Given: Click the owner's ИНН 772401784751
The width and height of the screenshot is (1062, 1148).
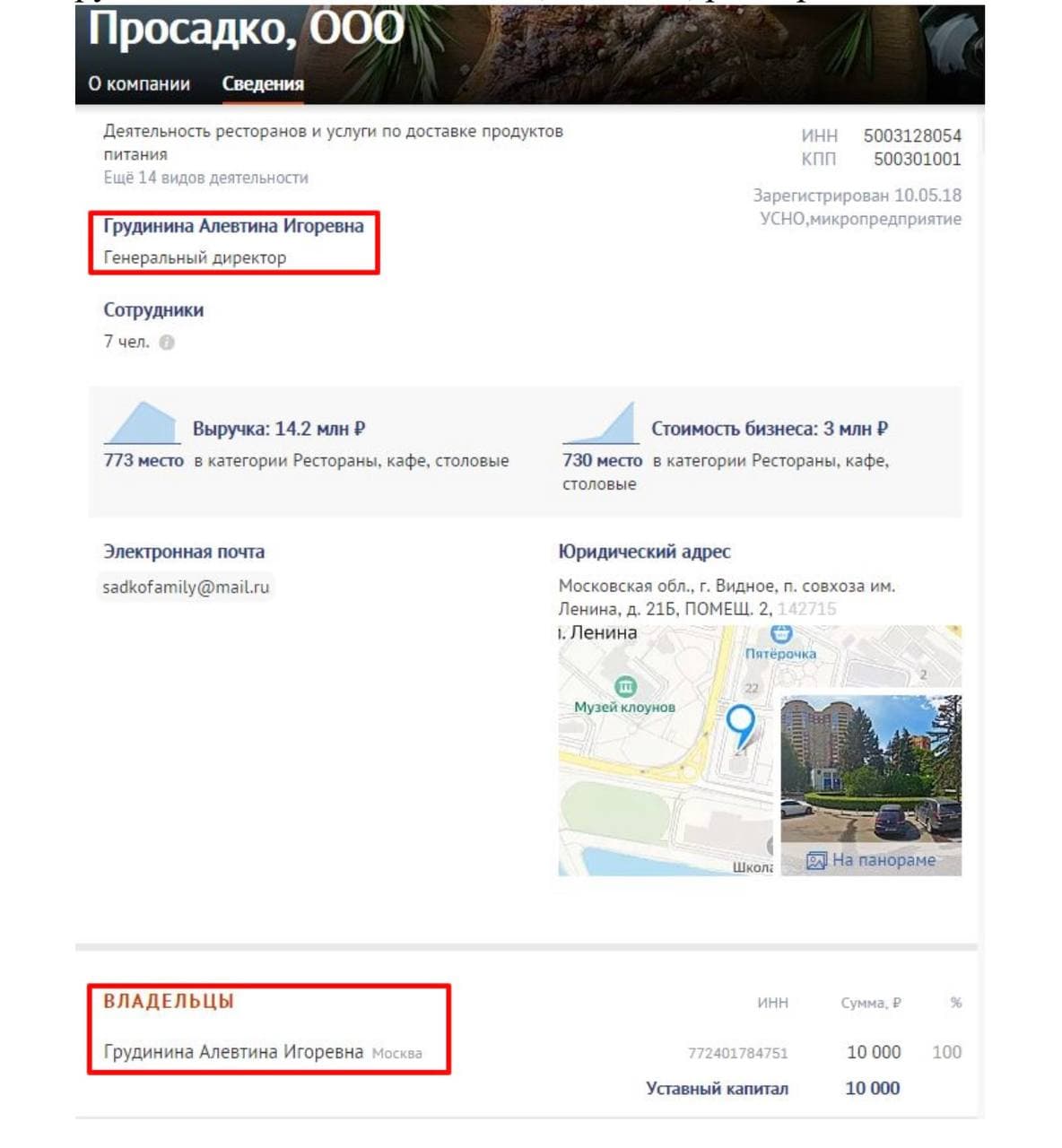Looking at the screenshot, I should (x=737, y=1053).
